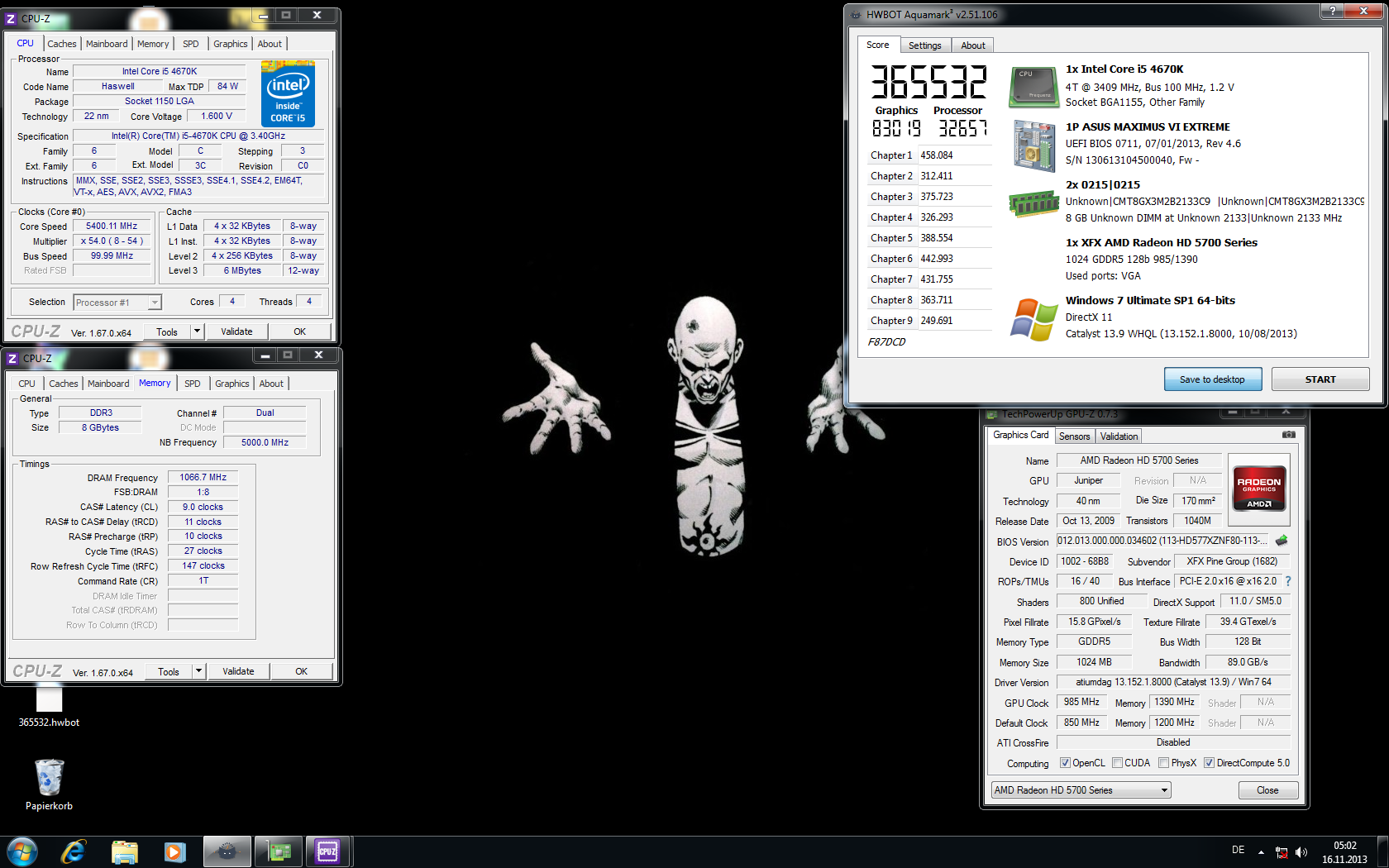This screenshot has height=868, width=1389.
Task: Click the DRAM Frequency value field
Action: (x=203, y=477)
